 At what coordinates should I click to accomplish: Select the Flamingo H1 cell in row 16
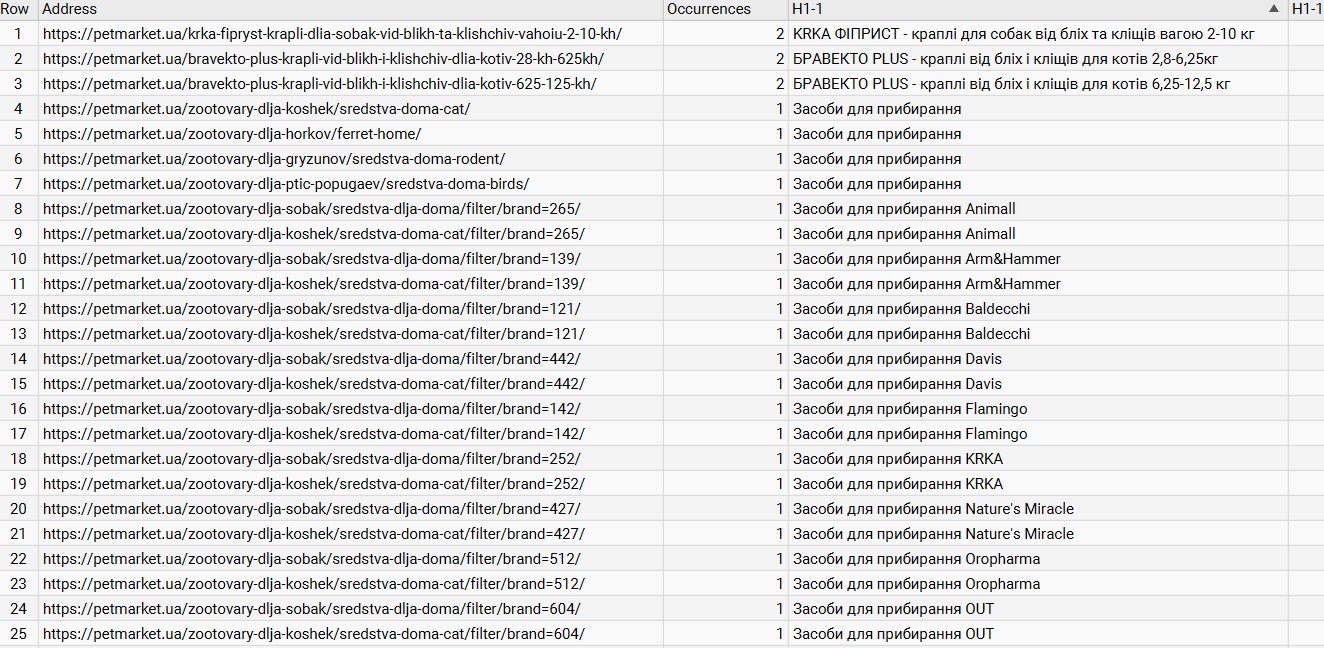pos(1038,408)
